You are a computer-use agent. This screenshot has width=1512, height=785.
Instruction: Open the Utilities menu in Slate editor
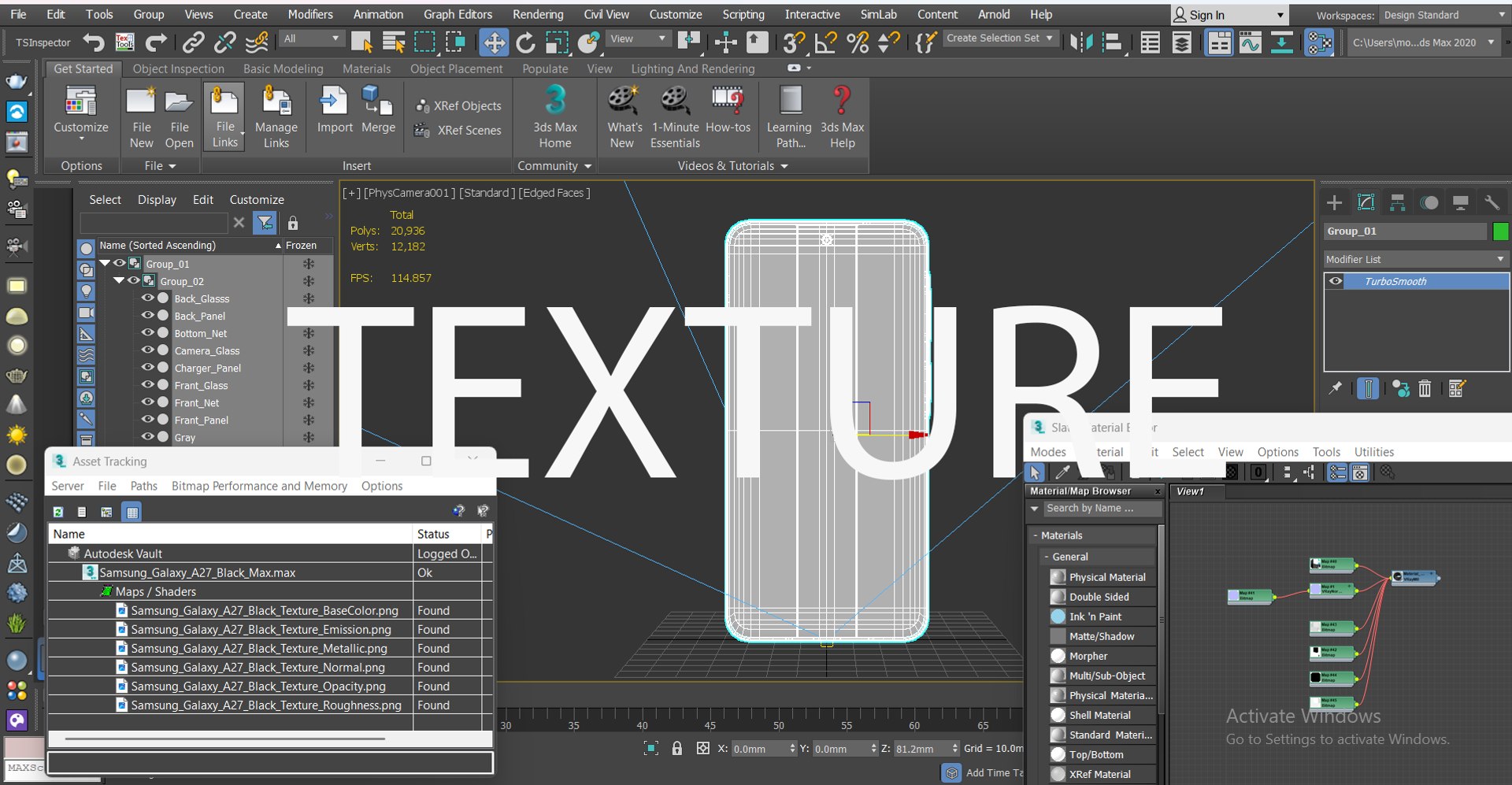tap(1374, 452)
